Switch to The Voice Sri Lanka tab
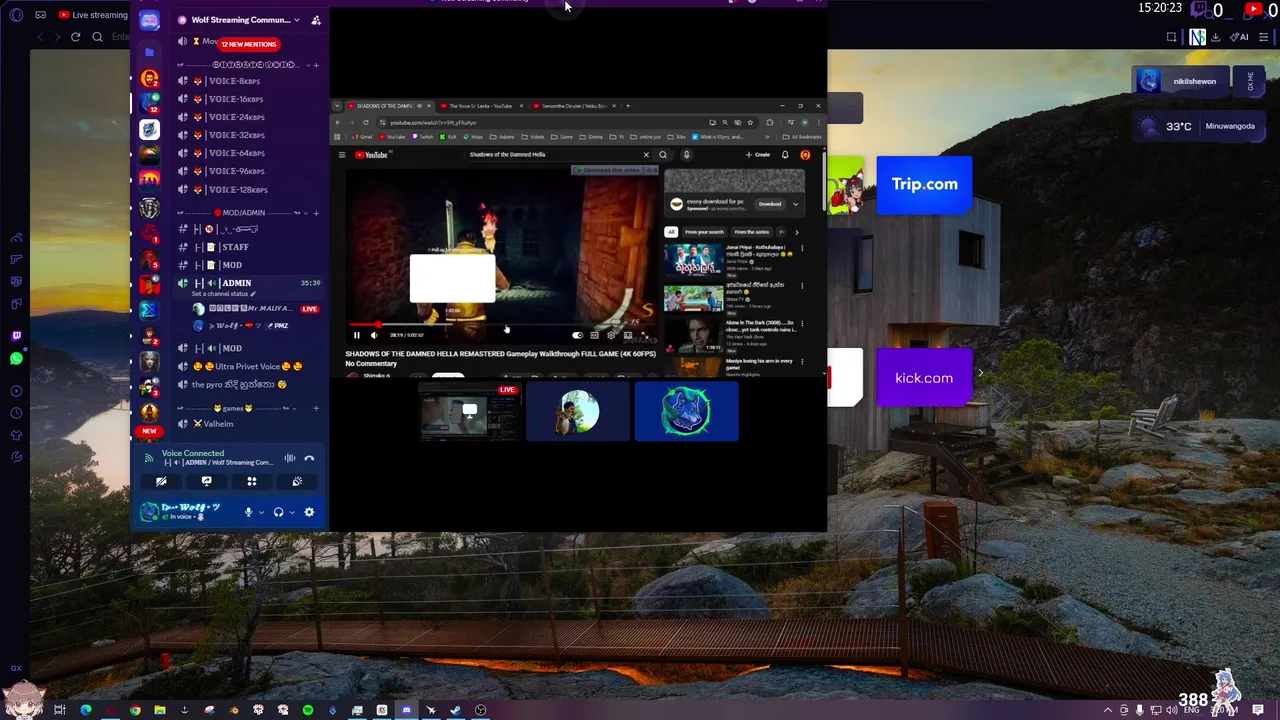The height and width of the screenshot is (720, 1280). tap(480, 106)
